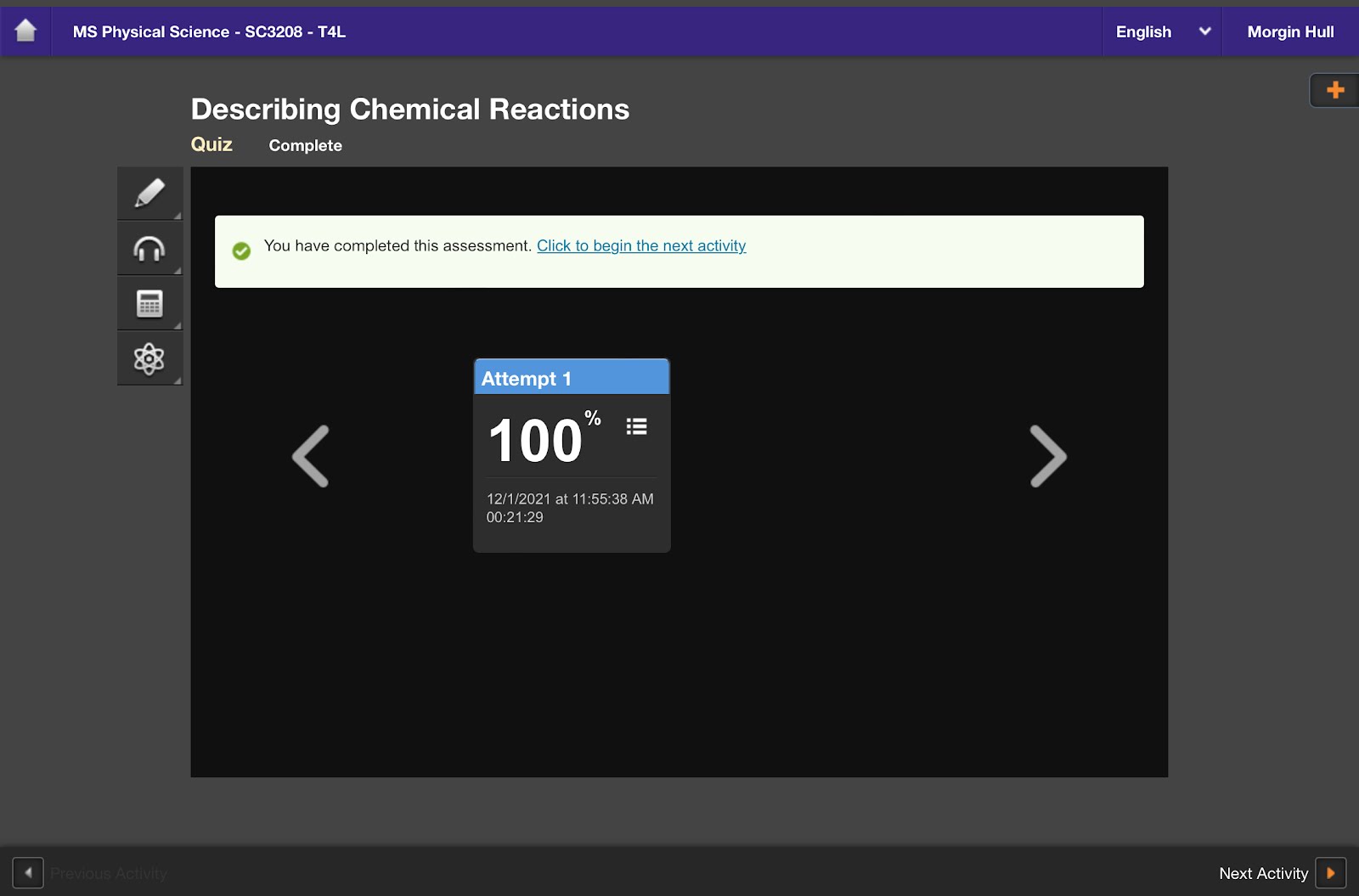This screenshot has width=1359, height=896.
Task: Click the green completed checkmark icon
Action: (x=241, y=251)
